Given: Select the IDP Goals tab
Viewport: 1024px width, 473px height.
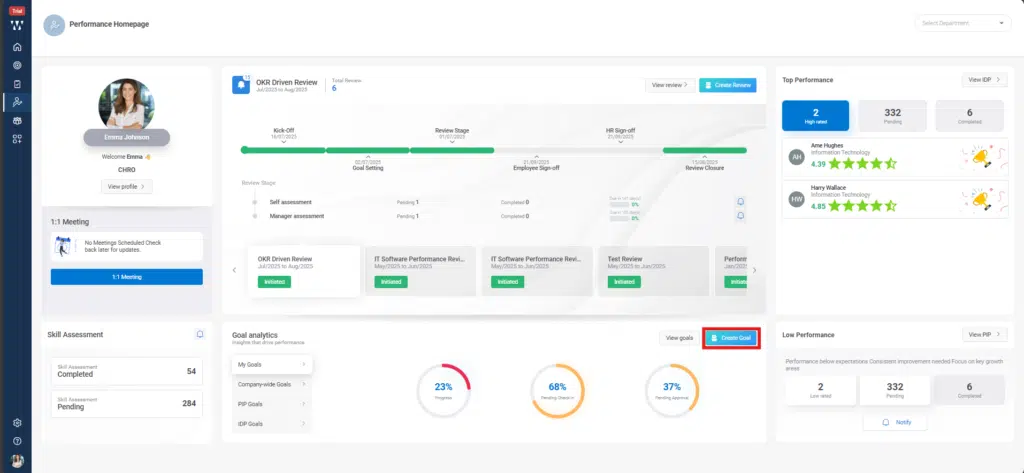Looking at the screenshot, I should tap(272, 423).
